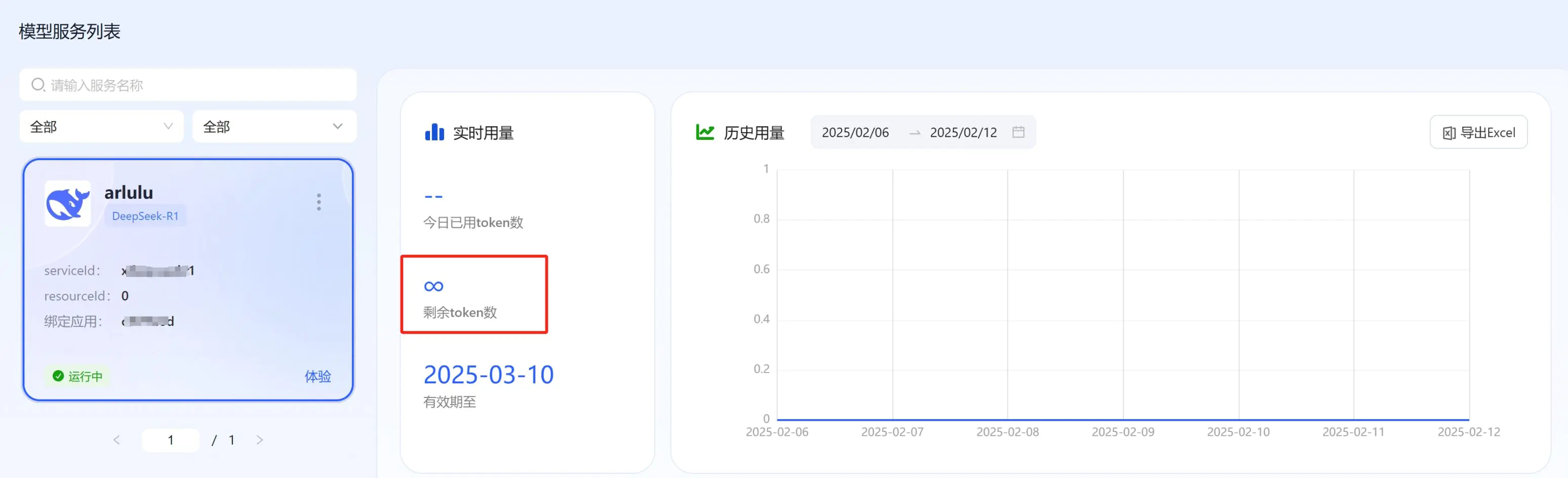Go to the next page arrow

point(260,439)
